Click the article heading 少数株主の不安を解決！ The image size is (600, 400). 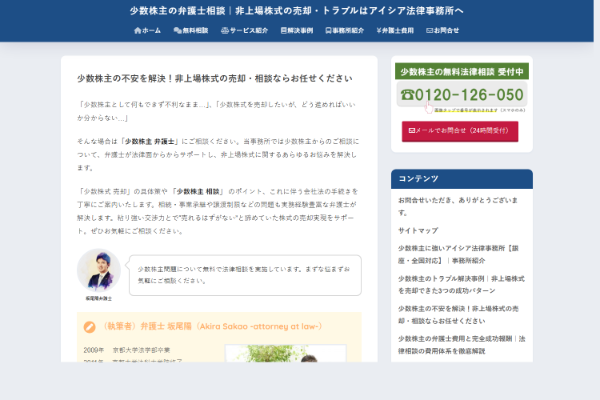click(215, 78)
